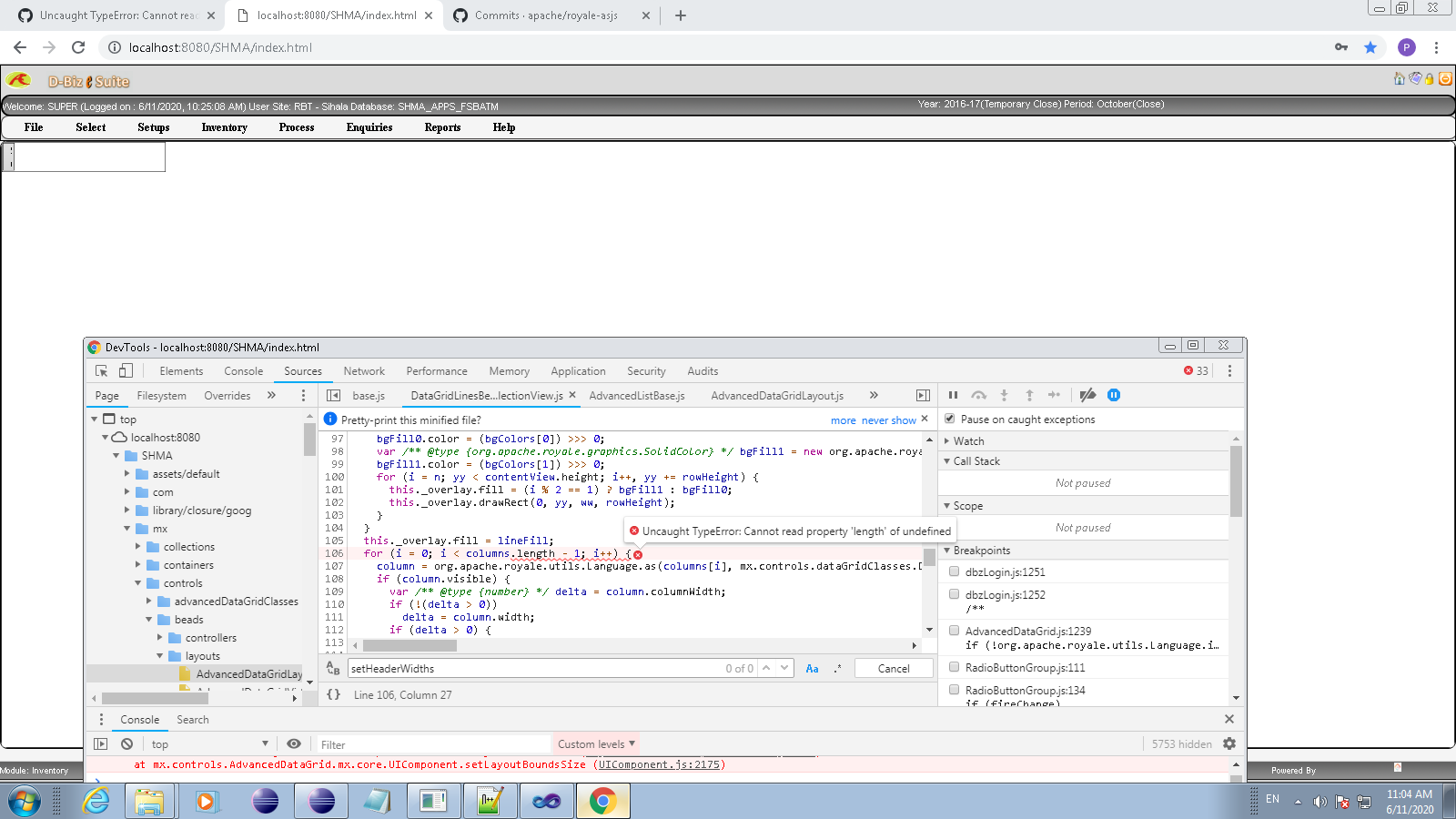Screen dimensions: 1456x819
Task: Open the Custom levels dropdown
Action: point(595,743)
